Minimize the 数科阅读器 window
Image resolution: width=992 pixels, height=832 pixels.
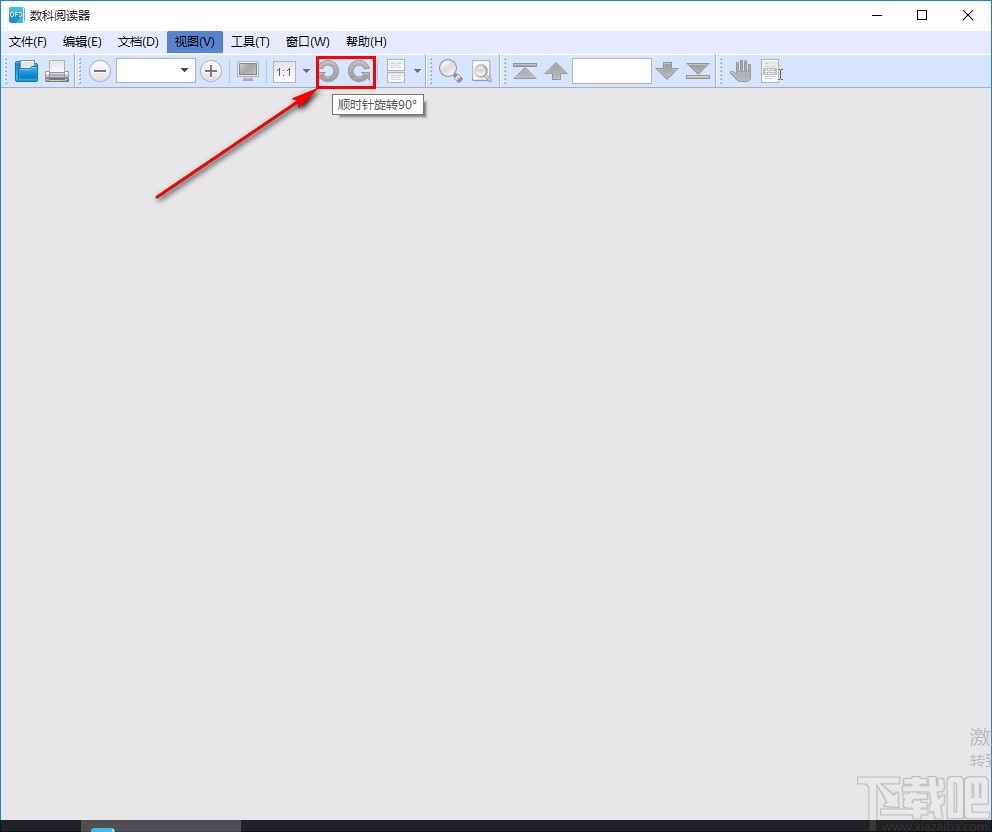[877, 15]
